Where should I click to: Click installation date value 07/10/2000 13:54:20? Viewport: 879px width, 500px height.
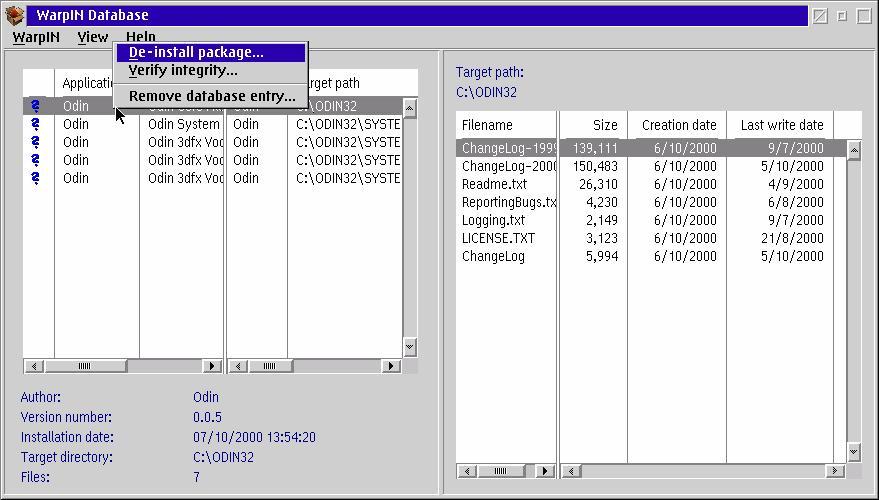pos(255,437)
